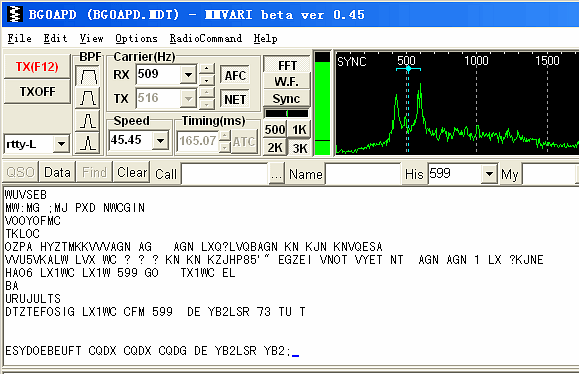
Task: Decrease Timing value with down stepper
Action: 225,147
